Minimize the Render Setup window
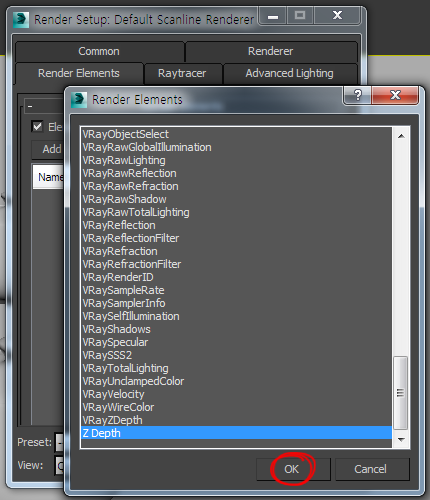 pyautogui.click(x=273, y=16)
